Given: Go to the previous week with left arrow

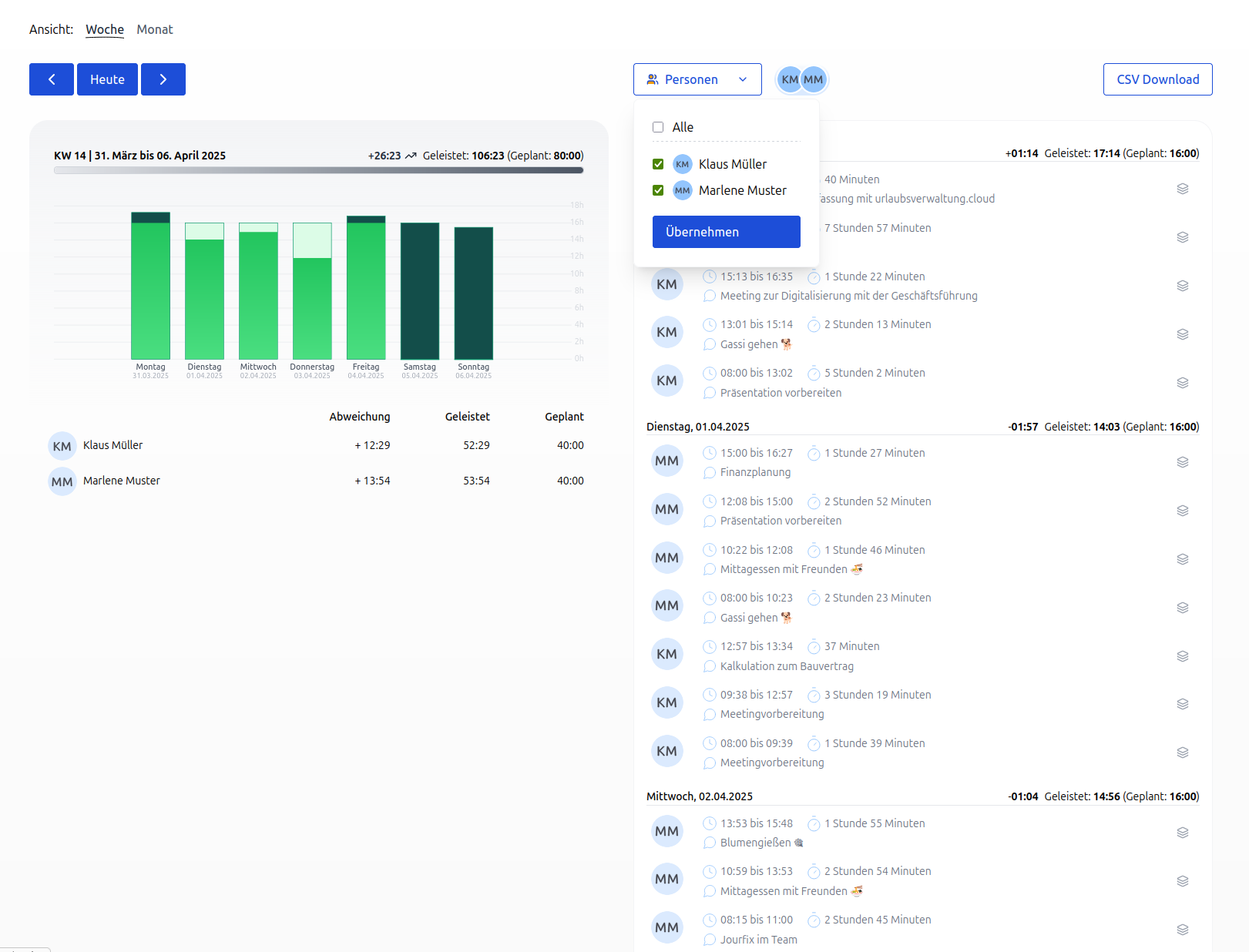Looking at the screenshot, I should pos(52,79).
